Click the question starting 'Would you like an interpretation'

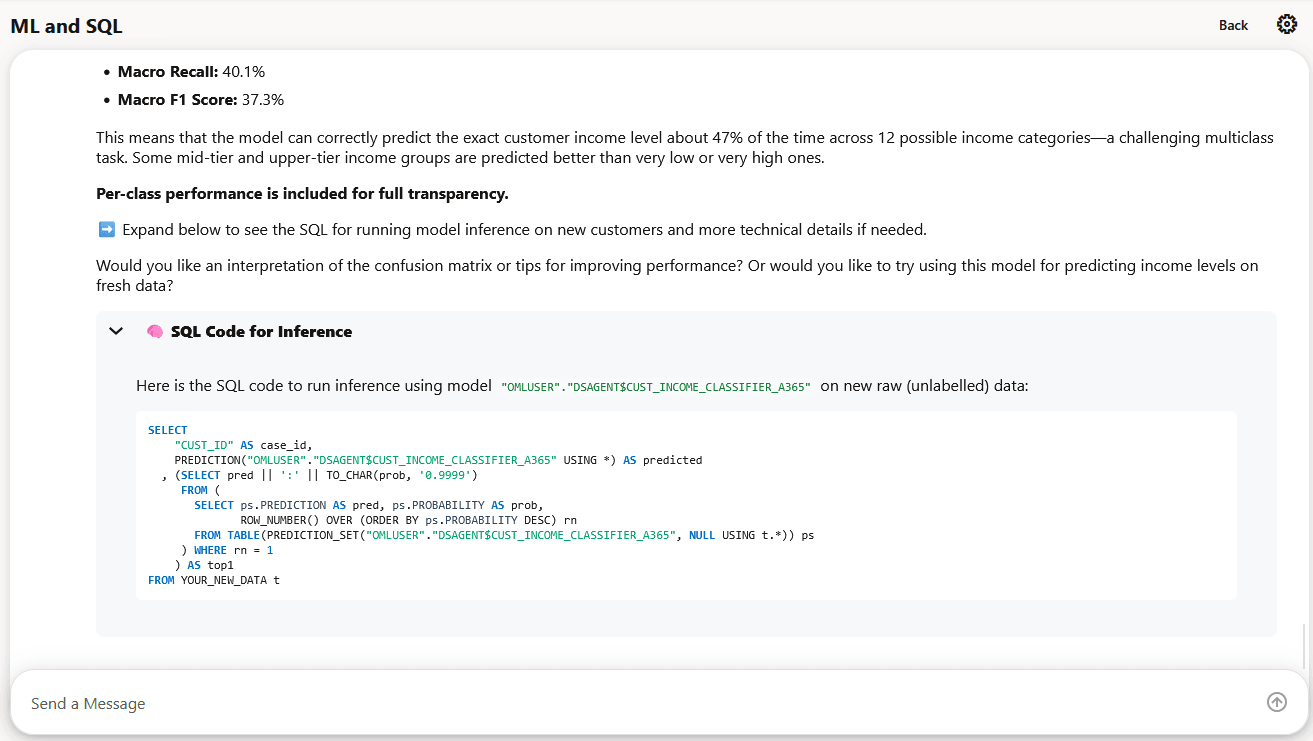pyautogui.click(x=677, y=275)
